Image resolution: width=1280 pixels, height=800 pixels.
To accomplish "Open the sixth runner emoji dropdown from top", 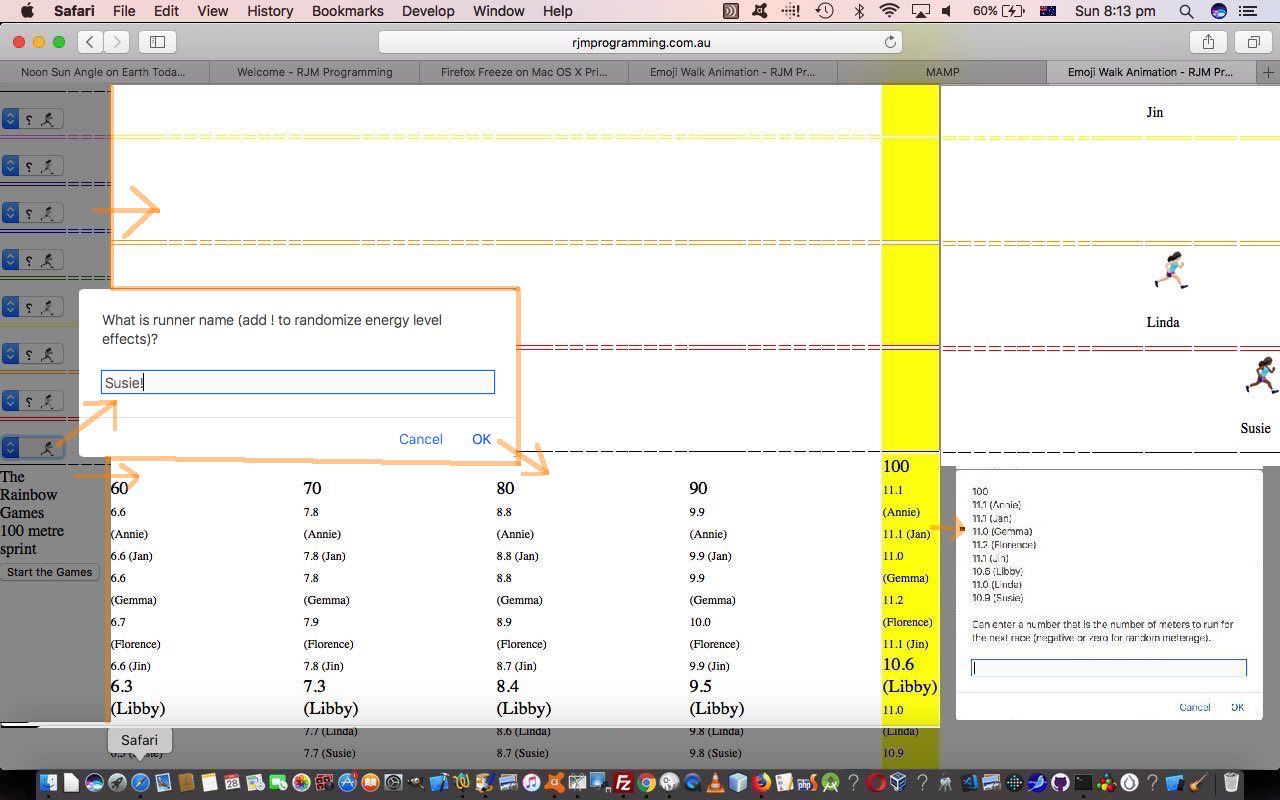I will pyautogui.click(x=32, y=354).
